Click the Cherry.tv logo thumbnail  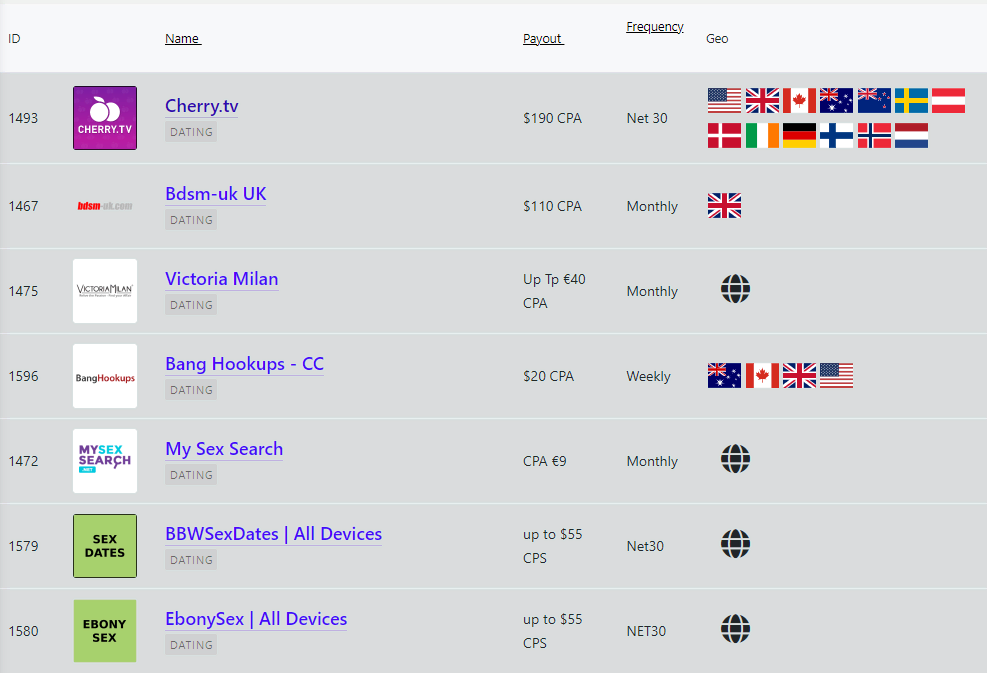(x=105, y=118)
